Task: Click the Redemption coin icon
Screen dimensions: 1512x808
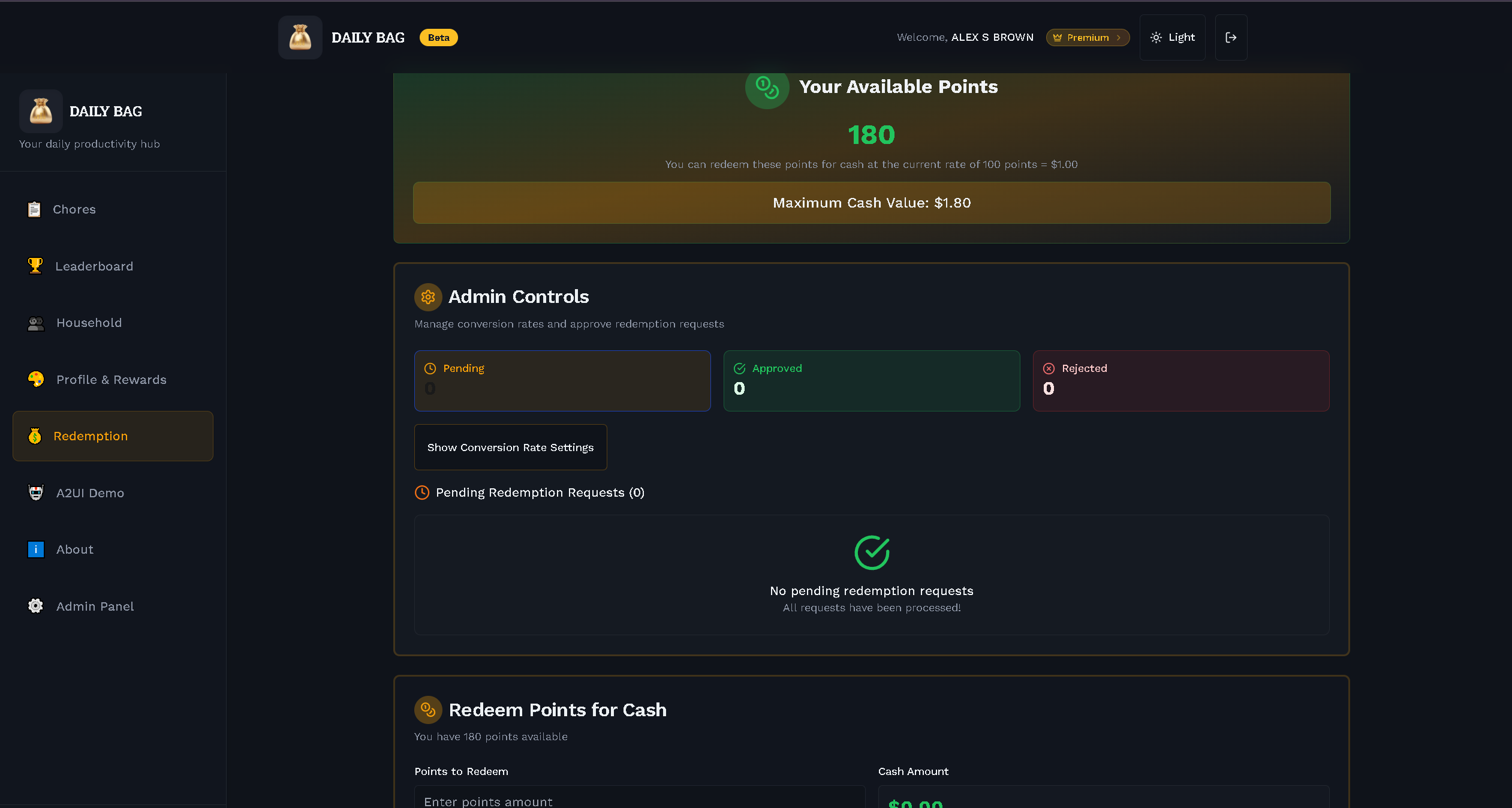Action: 35,435
